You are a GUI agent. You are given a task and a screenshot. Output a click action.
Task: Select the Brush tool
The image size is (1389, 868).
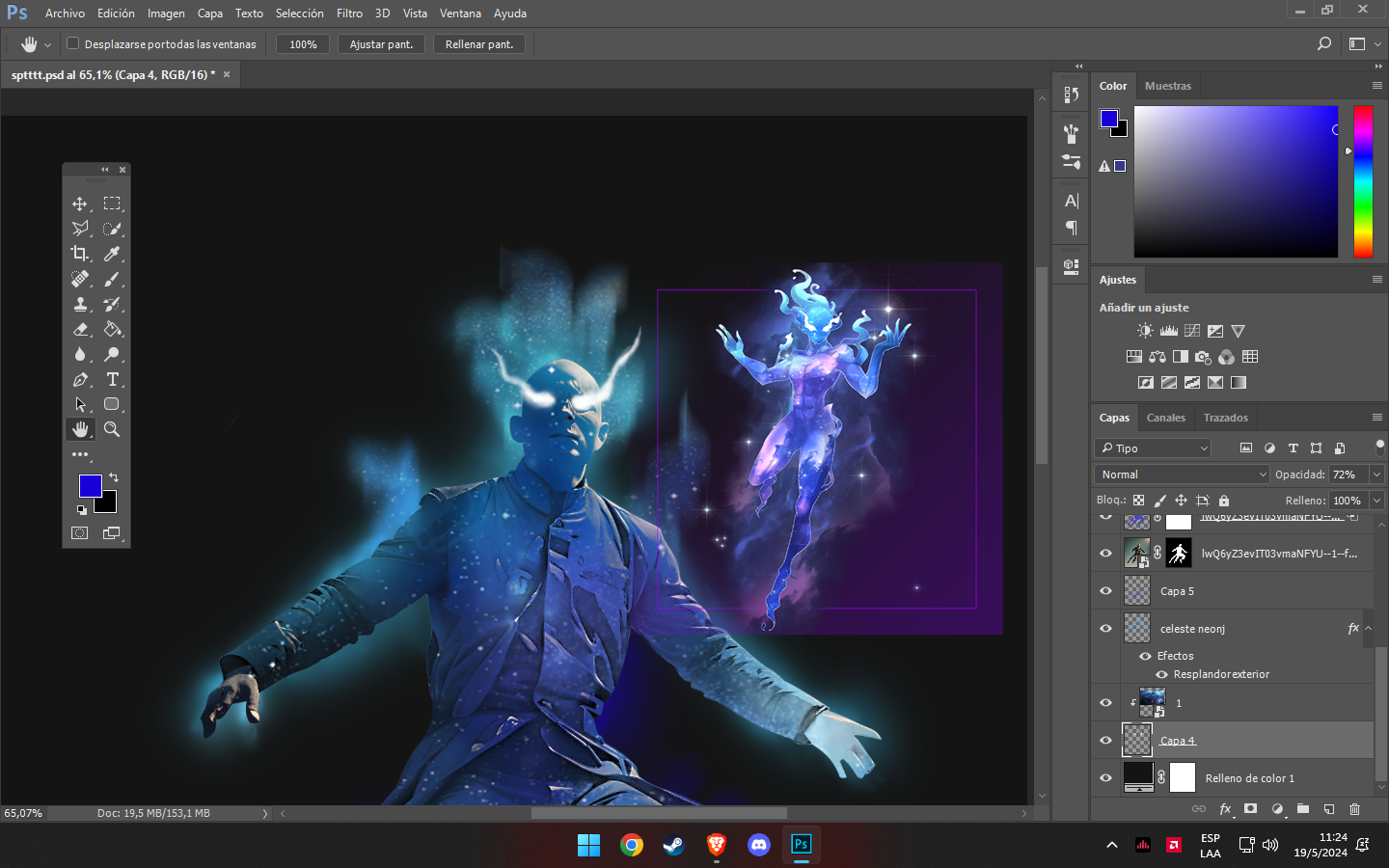tap(112, 279)
